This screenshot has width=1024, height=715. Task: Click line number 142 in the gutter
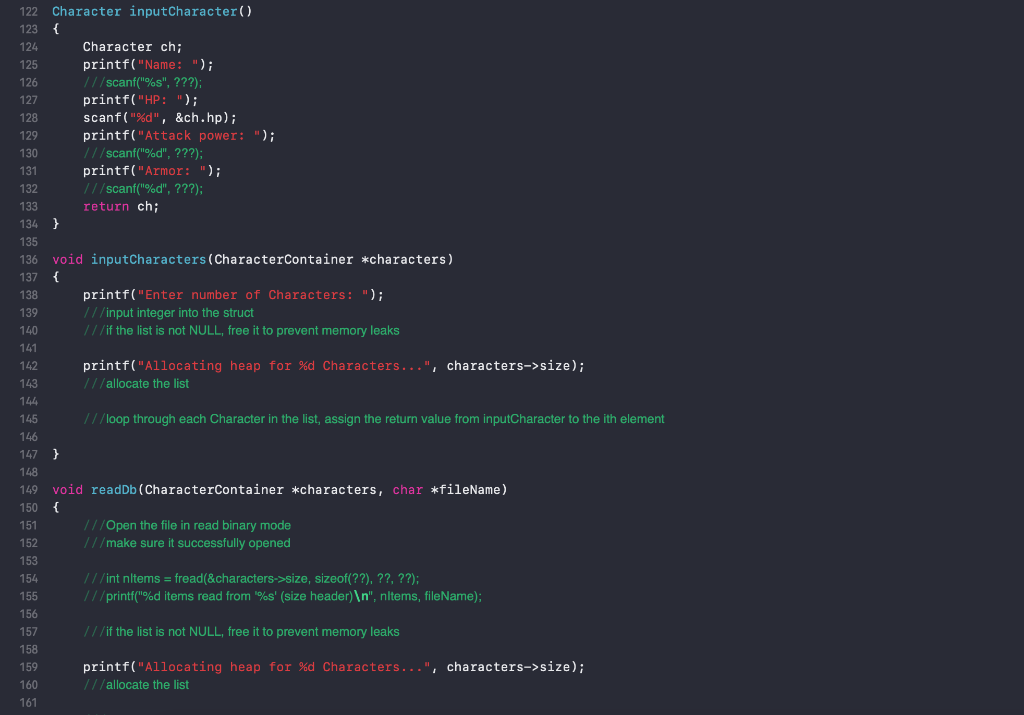click(x=29, y=365)
